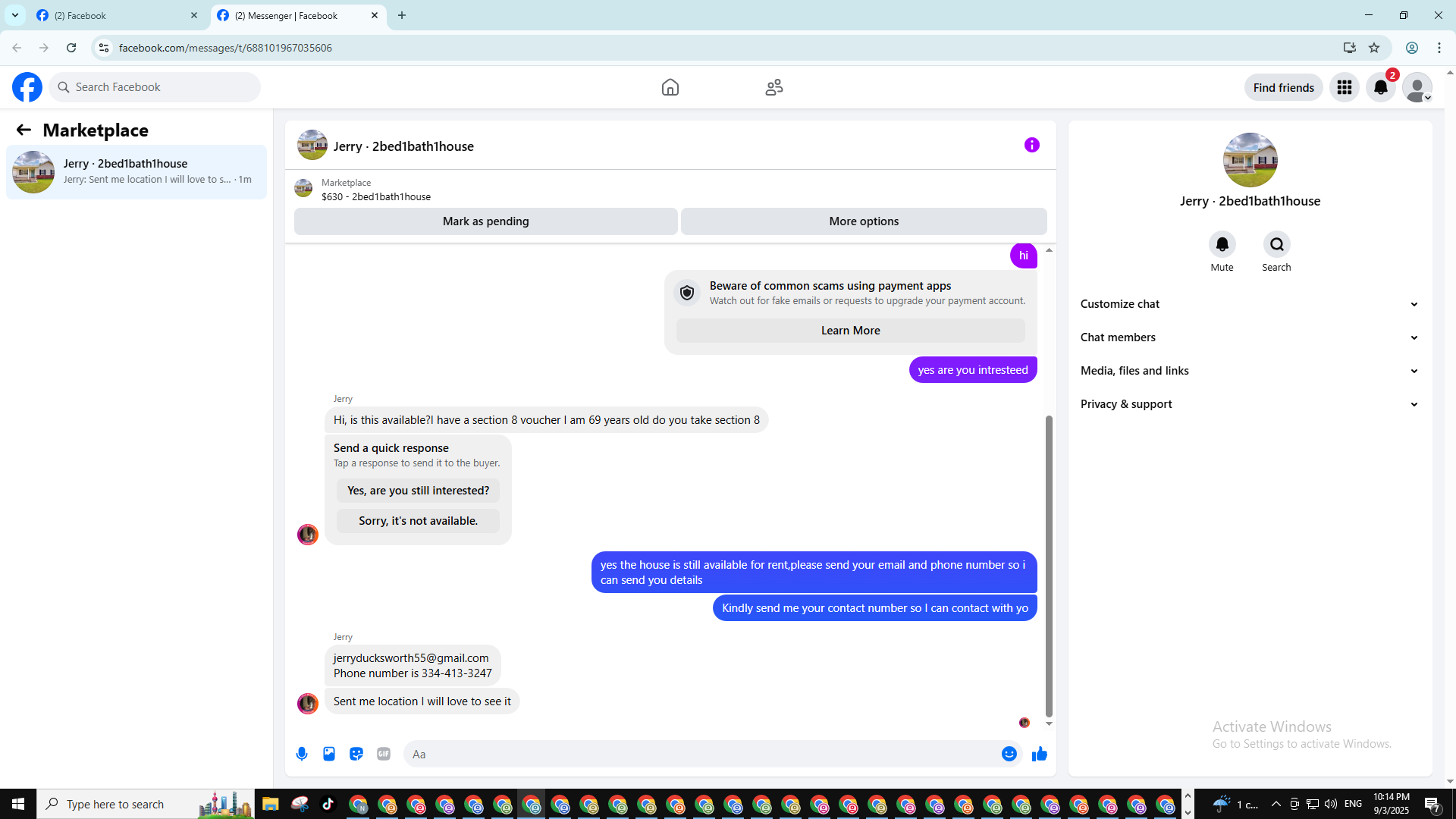This screenshot has width=1456, height=819.
Task: Open the $630 - 2bed1bath1house listing link
Action: 376,196
